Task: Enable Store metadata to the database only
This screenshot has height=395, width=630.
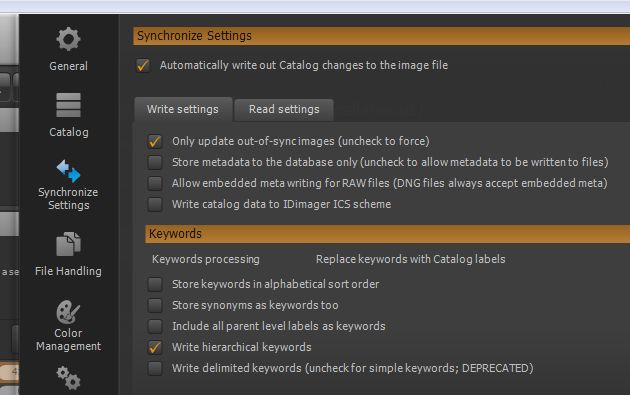Action: coord(155,162)
